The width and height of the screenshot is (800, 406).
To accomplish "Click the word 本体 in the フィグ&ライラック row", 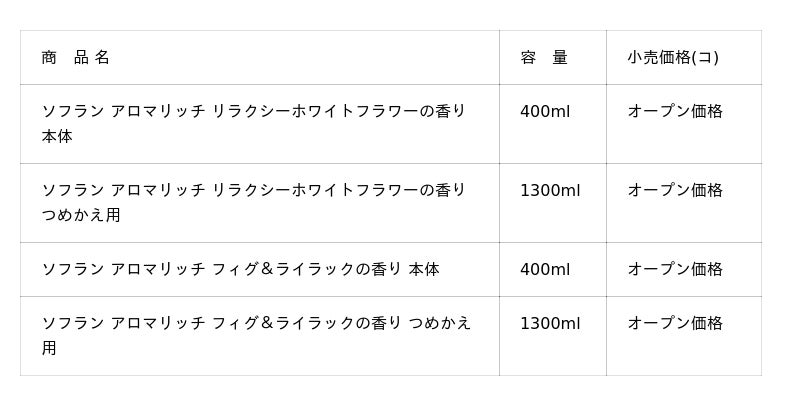I will (424, 269).
